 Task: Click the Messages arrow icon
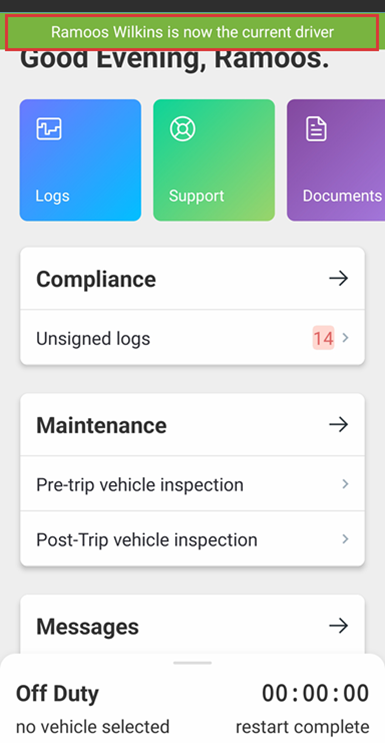339,626
